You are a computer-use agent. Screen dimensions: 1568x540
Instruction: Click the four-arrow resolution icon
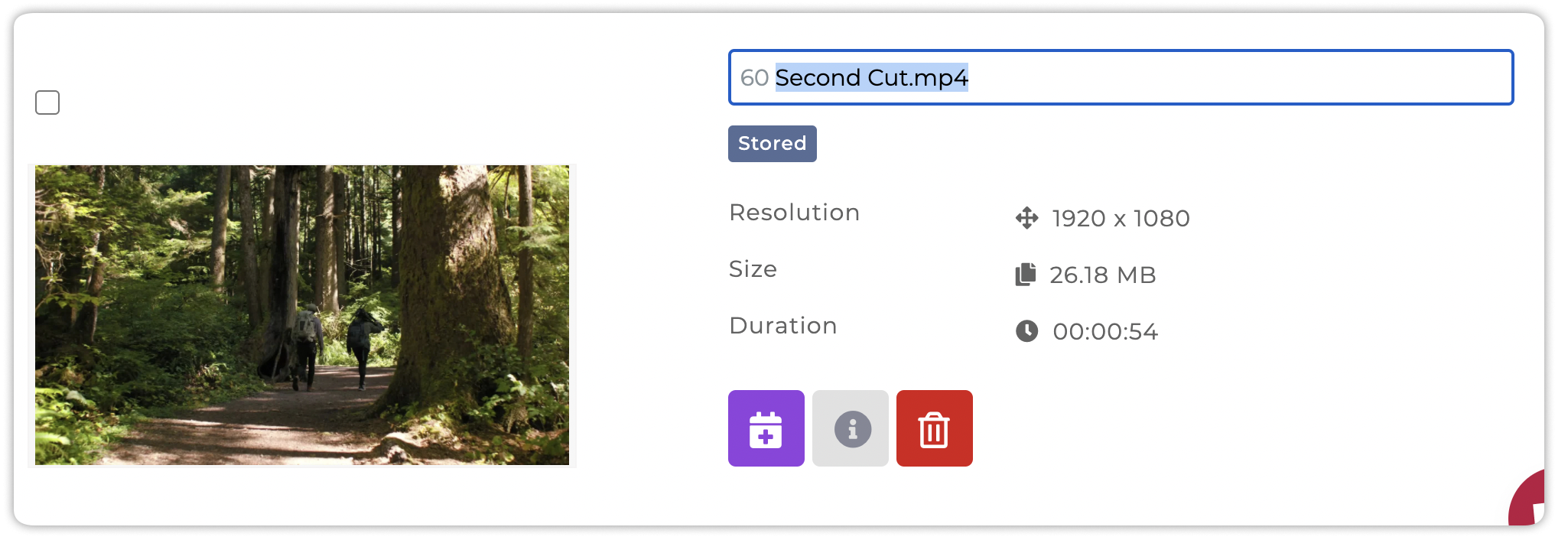click(1026, 218)
